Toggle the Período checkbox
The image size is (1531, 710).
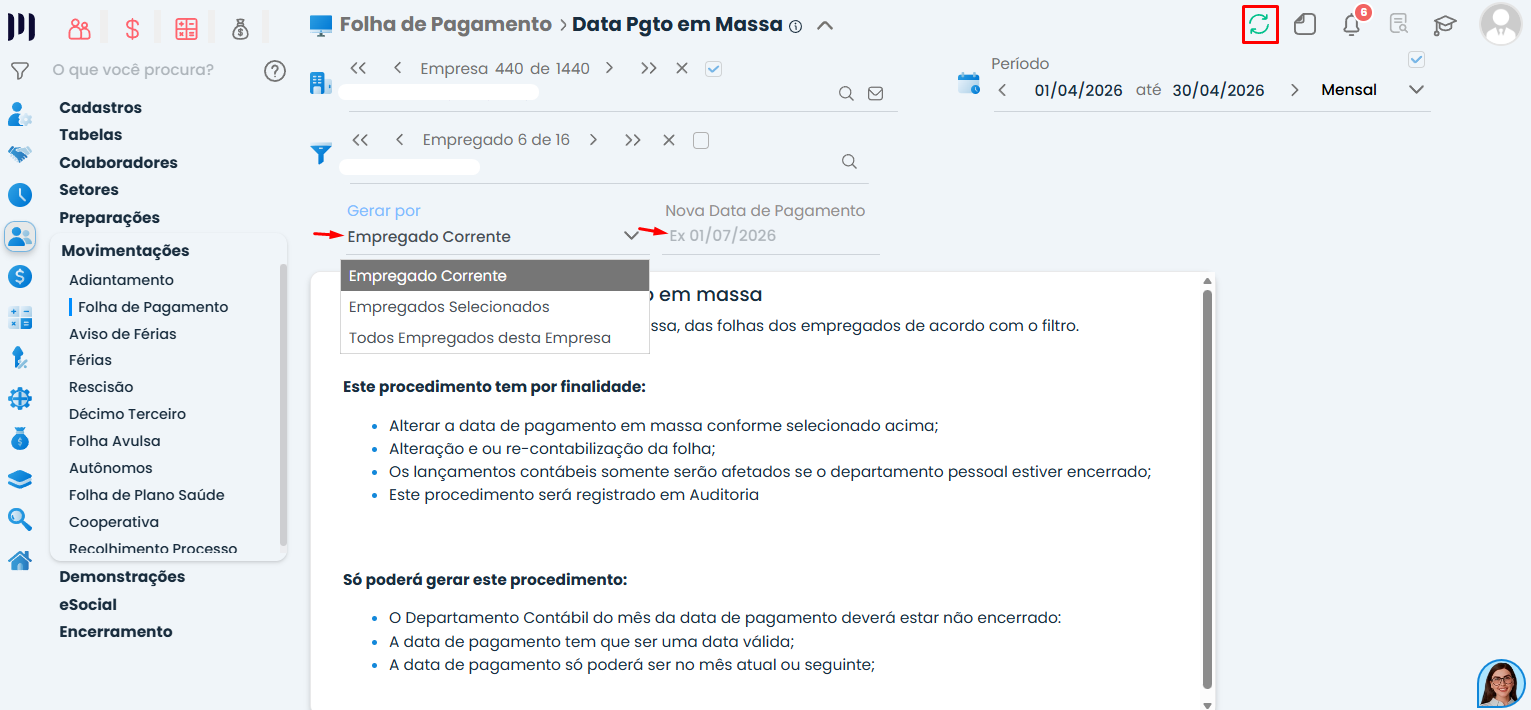click(x=1416, y=60)
